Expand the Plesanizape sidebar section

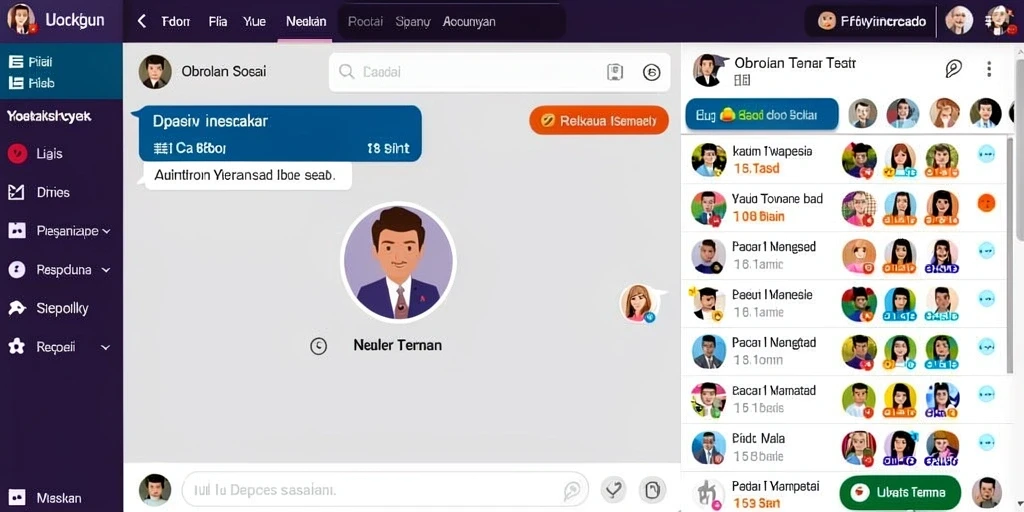(x=59, y=231)
